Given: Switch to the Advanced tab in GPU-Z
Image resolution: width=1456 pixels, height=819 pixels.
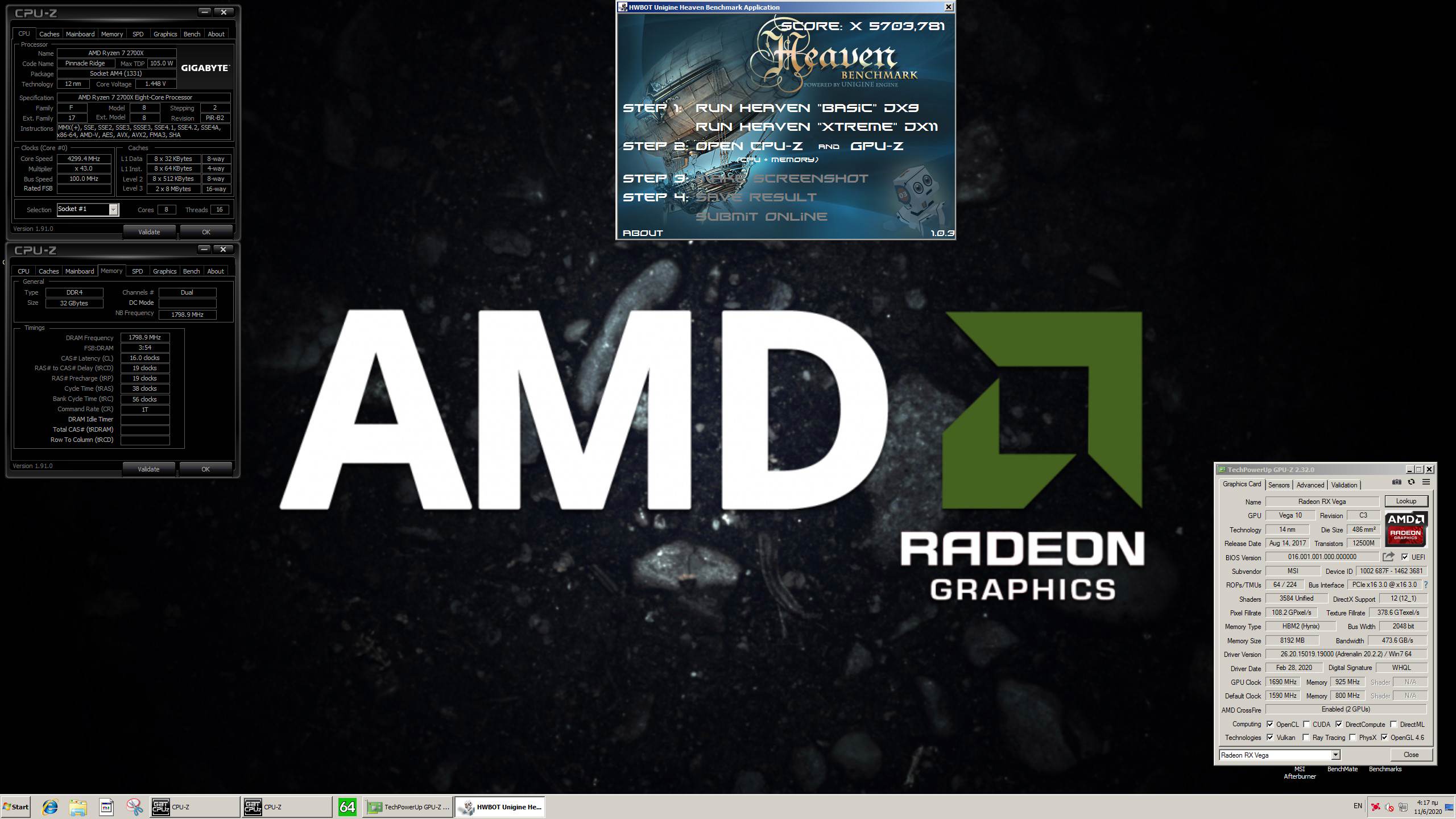Looking at the screenshot, I should pos(1310,485).
